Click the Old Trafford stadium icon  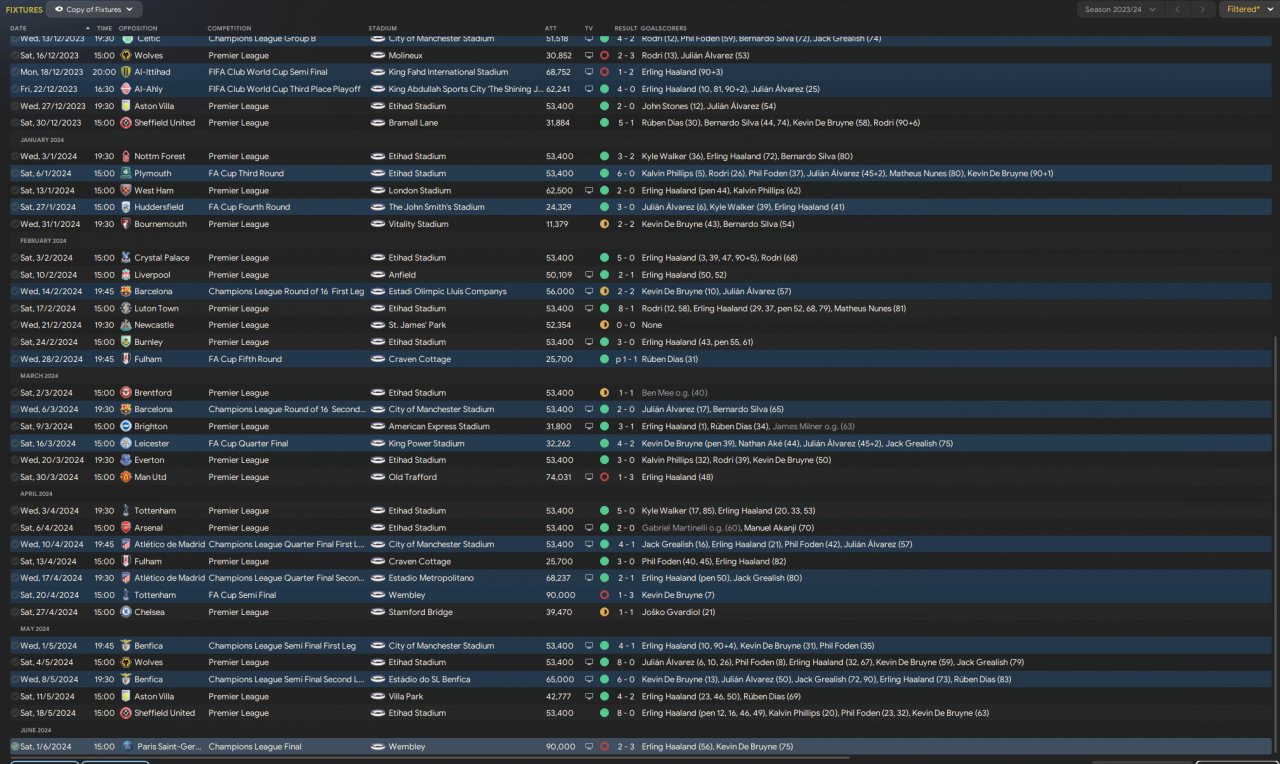click(x=378, y=477)
